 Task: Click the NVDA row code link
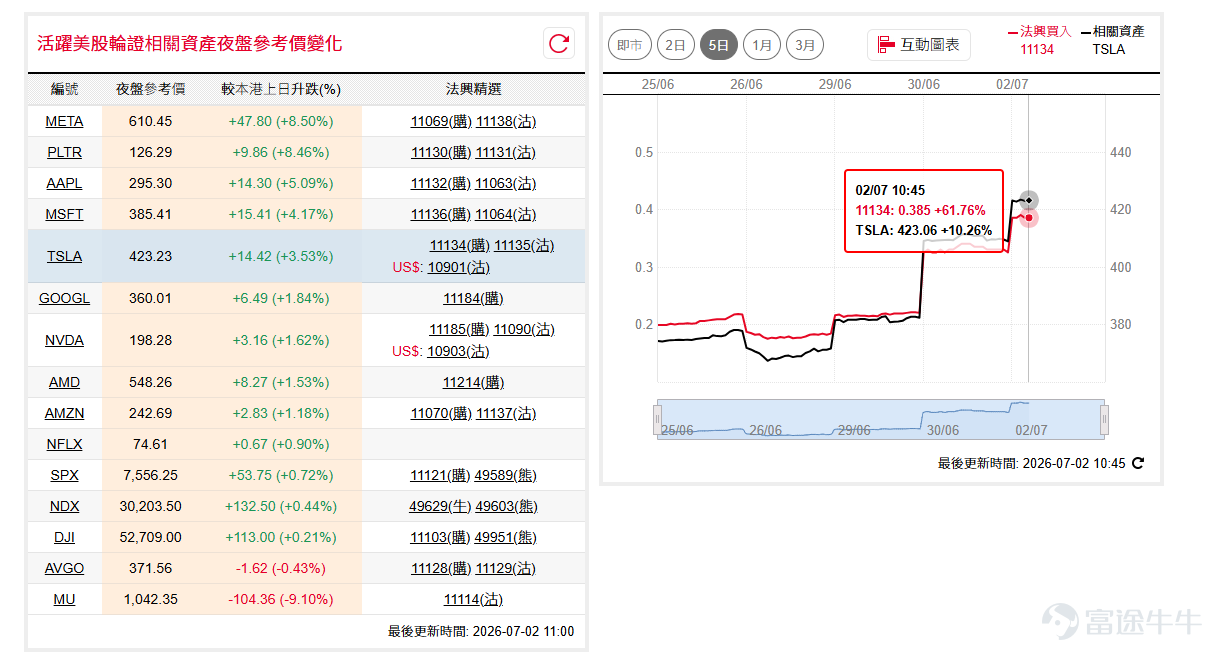point(65,340)
